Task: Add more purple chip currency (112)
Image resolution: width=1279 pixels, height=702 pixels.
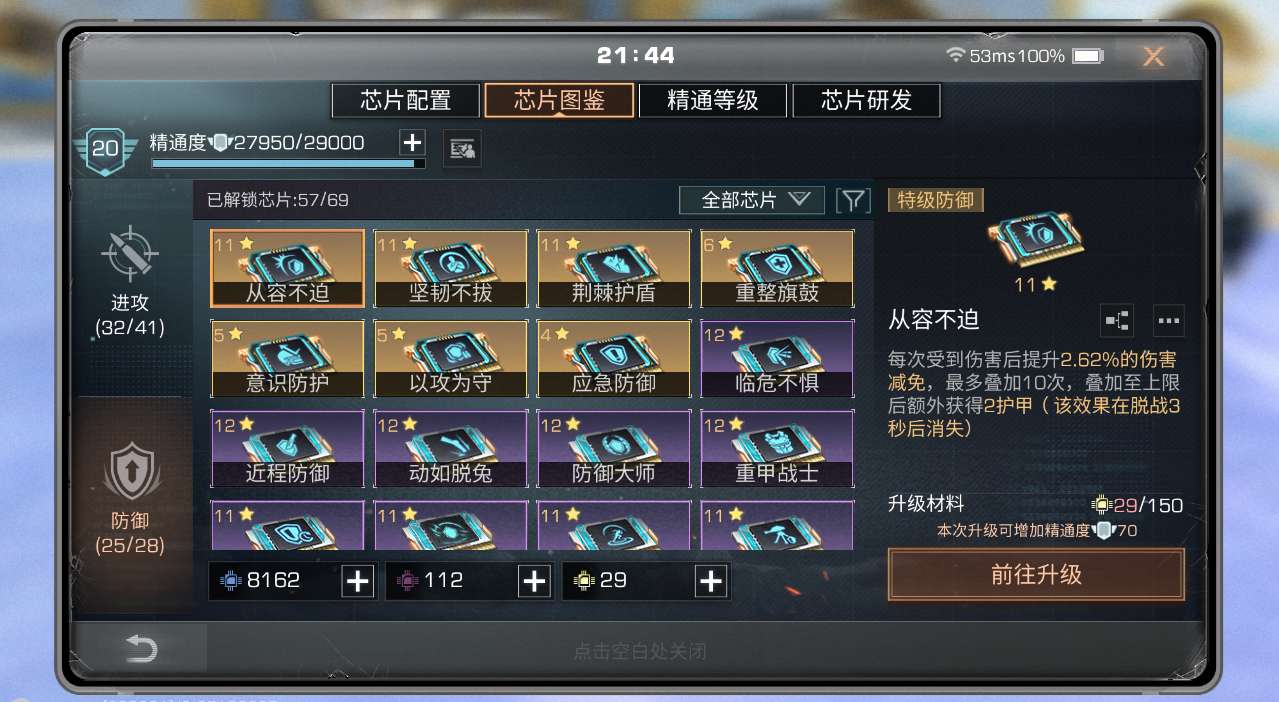Action: pos(534,580)
